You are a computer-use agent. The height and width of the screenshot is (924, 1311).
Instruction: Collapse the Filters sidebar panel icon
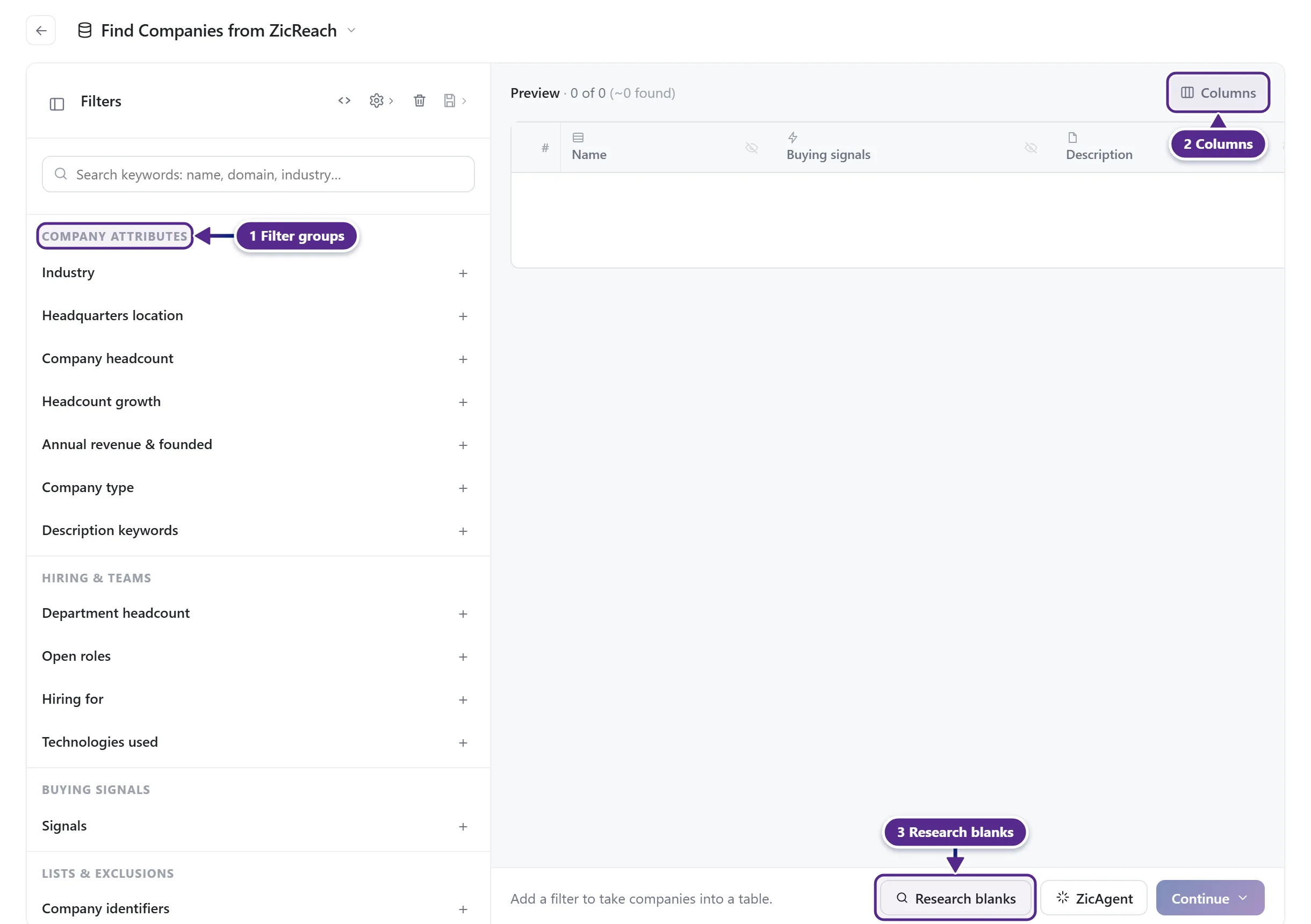tap(56, 103)
